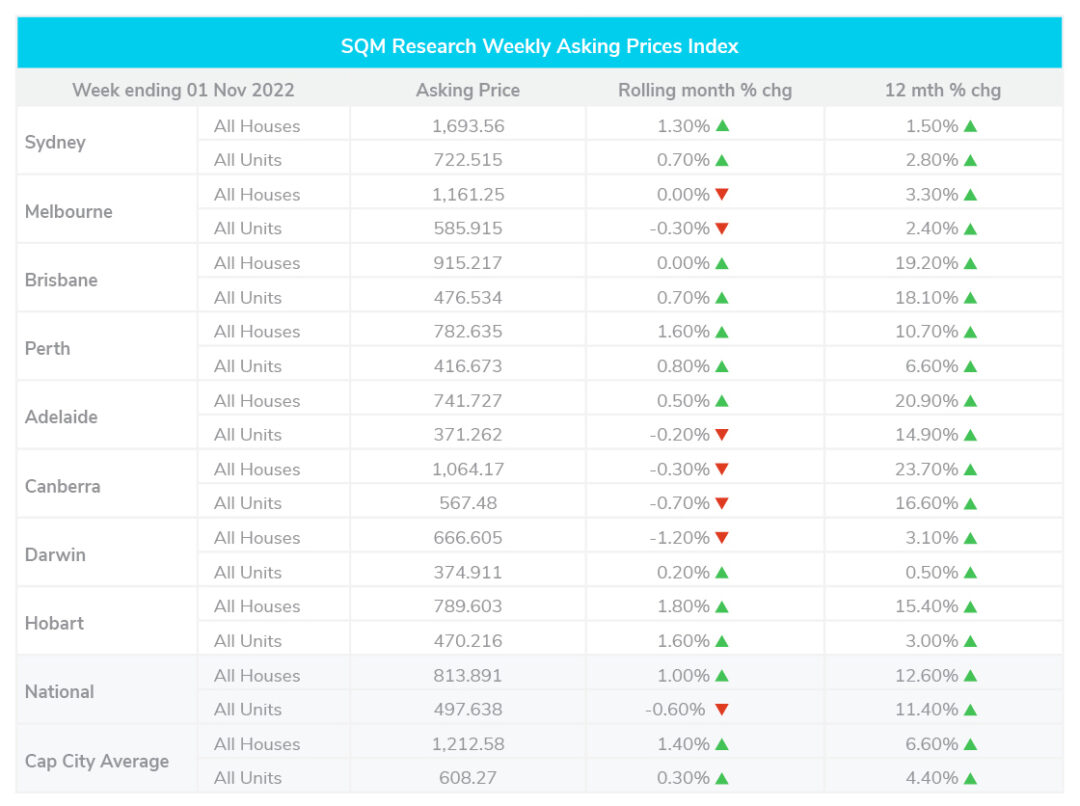Viewport: 1080px width, 806px height.
Task: Select the Melbourne row label
Action: 68,211
